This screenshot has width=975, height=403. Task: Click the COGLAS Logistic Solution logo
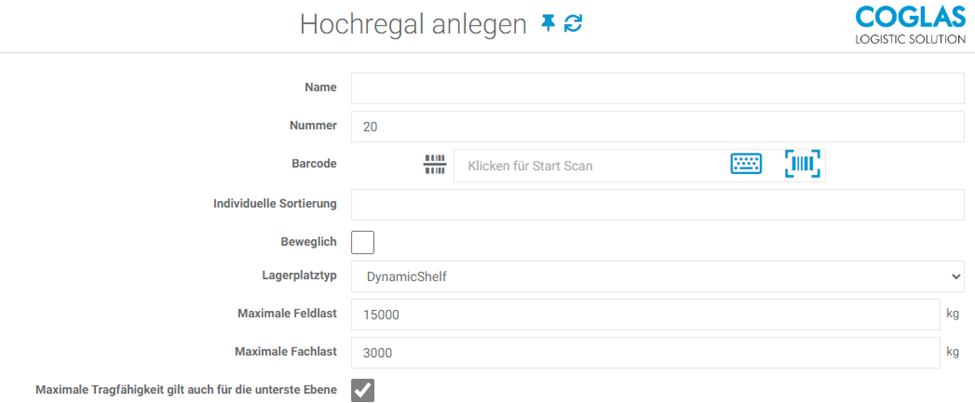pyautogui.click(x=910, y=26)
